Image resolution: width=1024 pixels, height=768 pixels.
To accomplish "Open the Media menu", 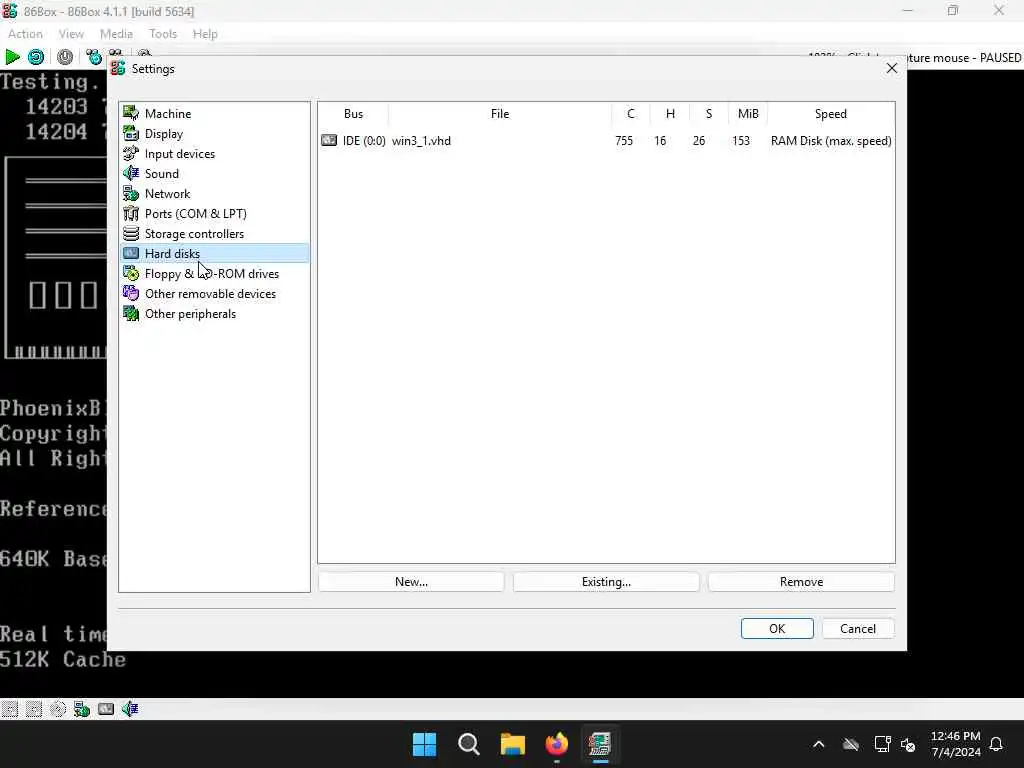I will 116,34.
